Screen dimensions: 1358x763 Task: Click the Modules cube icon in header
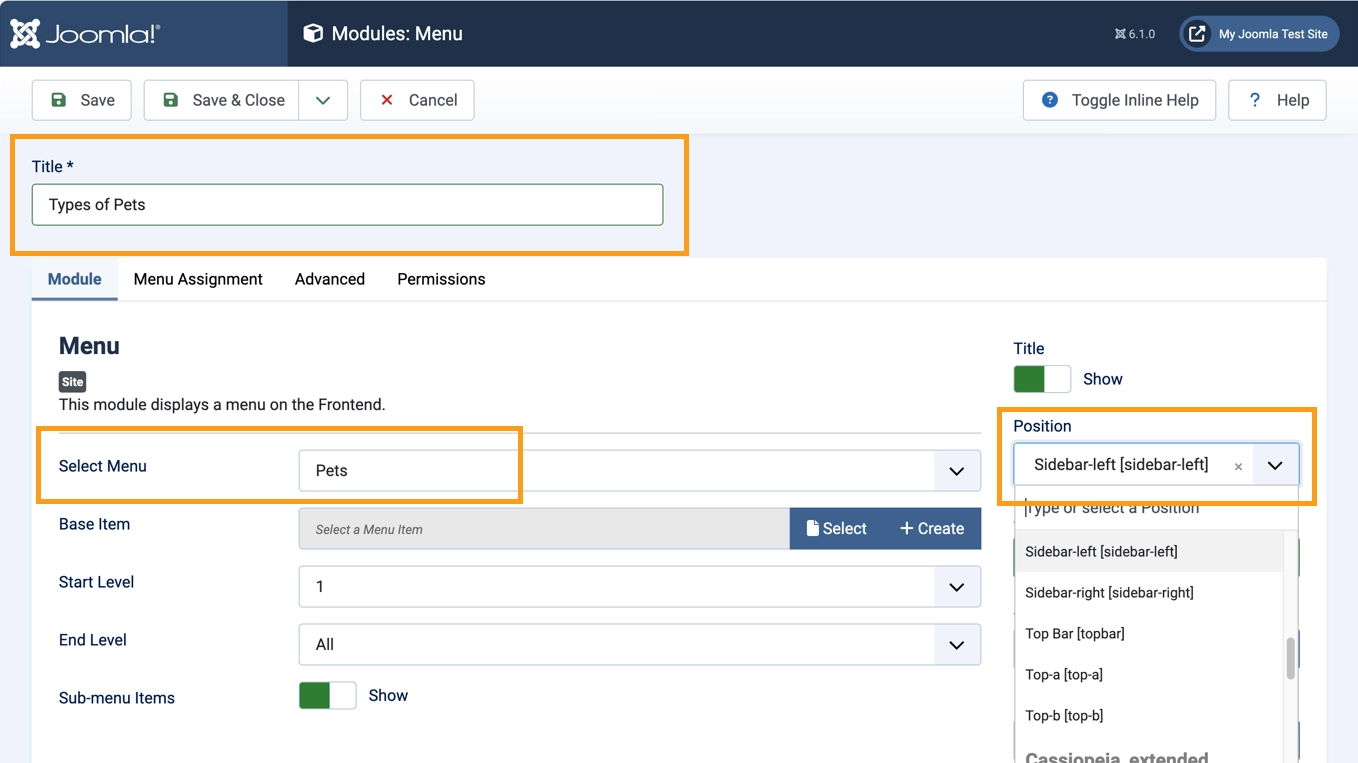tap(313, 33)
